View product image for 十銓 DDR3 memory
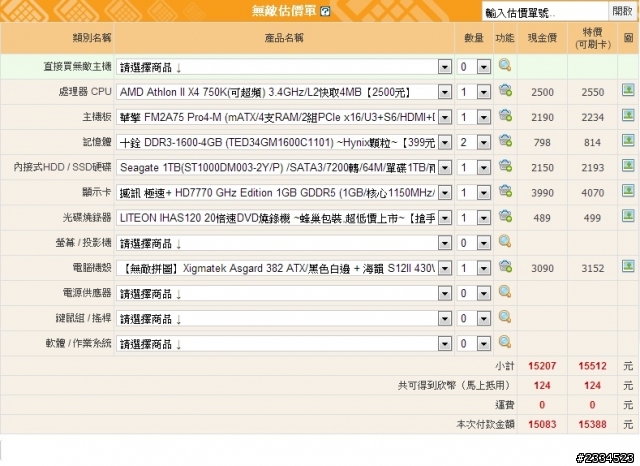Image resolution: width=640 pixels, height=466 pixels. coord(628,141)
